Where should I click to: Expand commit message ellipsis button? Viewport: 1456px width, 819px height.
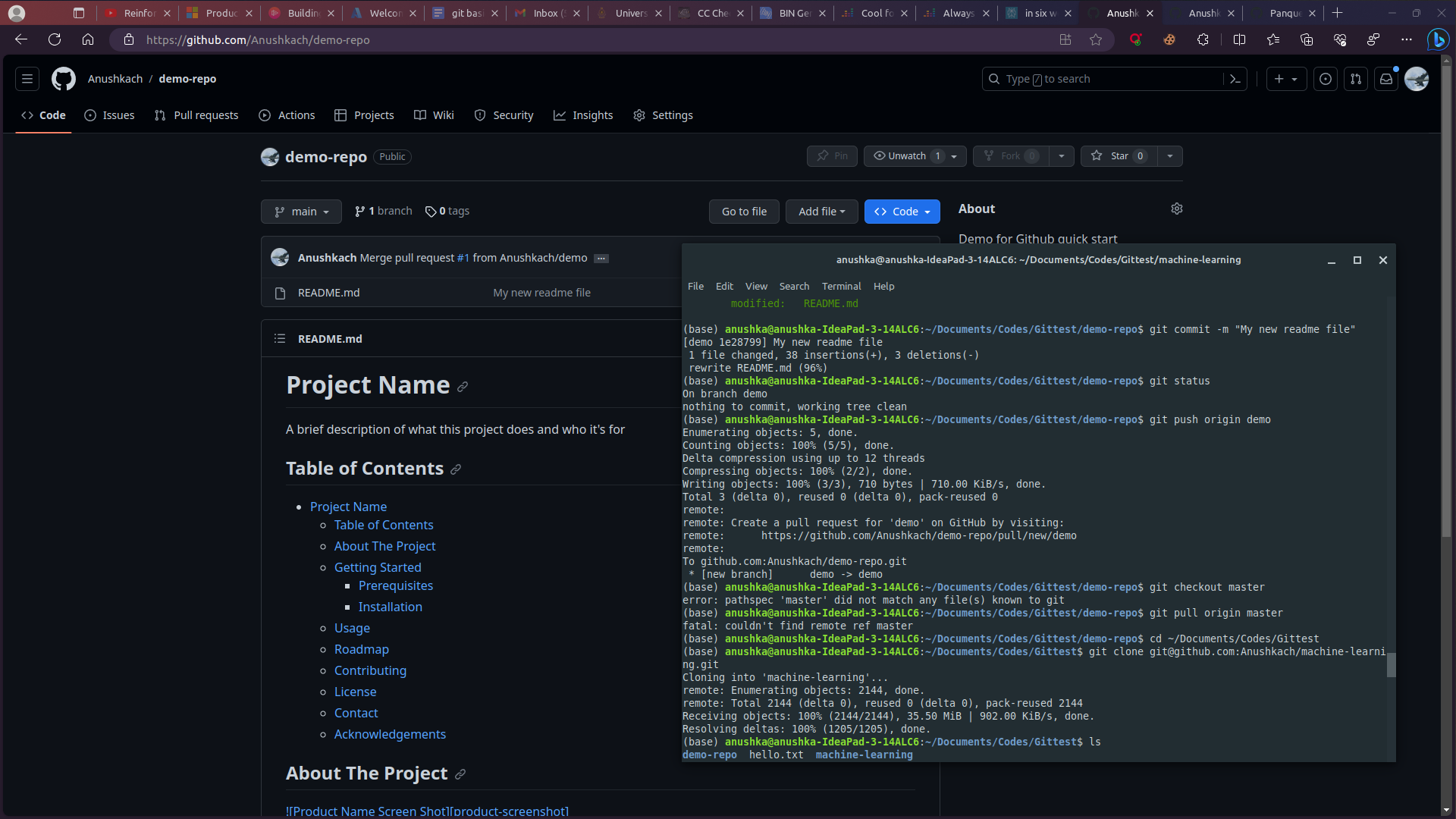[x=601, y=259]
